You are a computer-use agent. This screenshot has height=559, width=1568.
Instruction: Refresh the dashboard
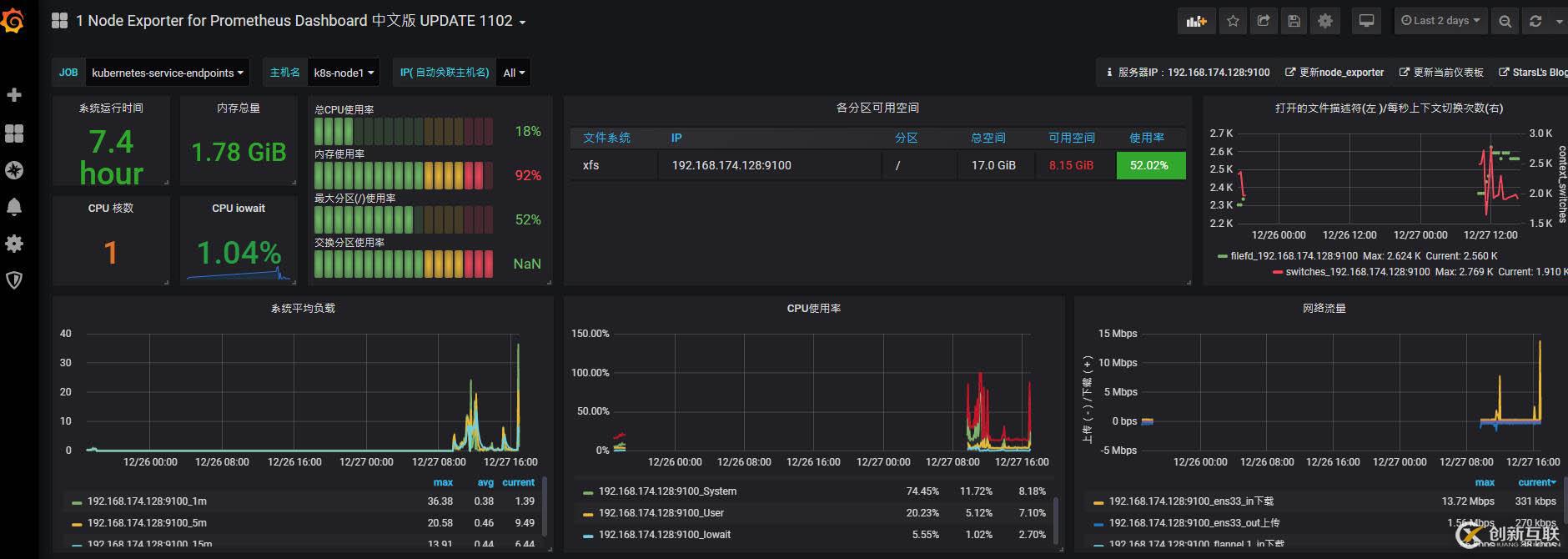pyautogui.click(x=1535, y=21)
